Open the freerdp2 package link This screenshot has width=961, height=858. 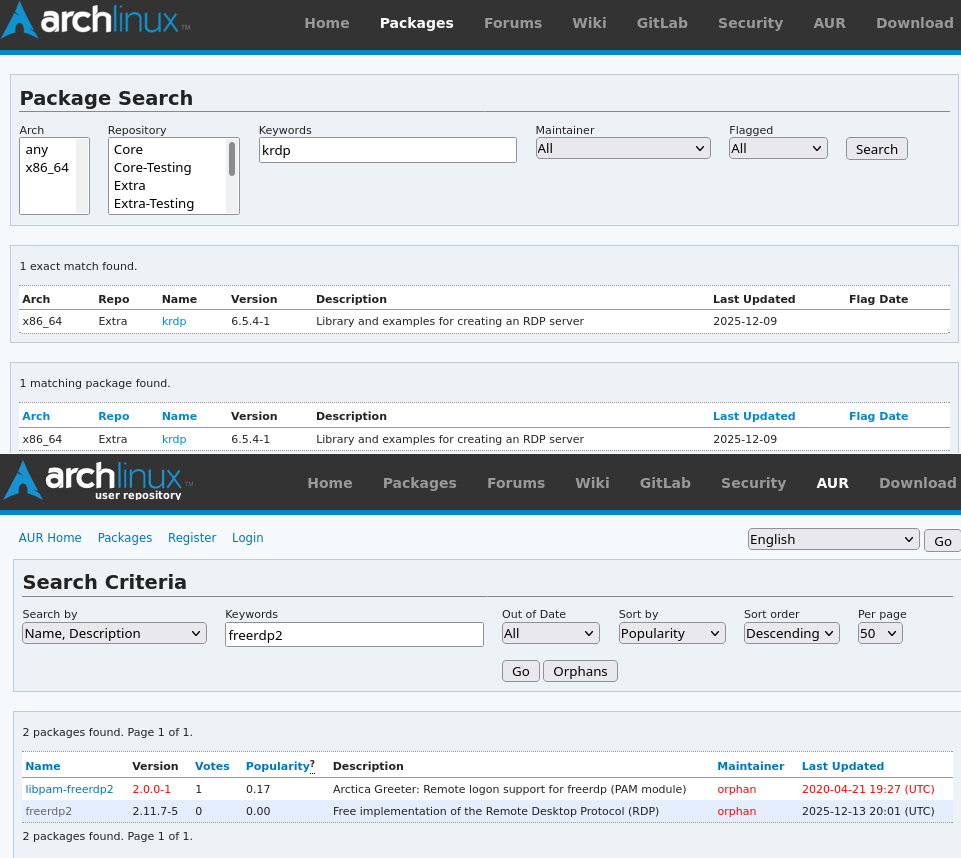48,811
